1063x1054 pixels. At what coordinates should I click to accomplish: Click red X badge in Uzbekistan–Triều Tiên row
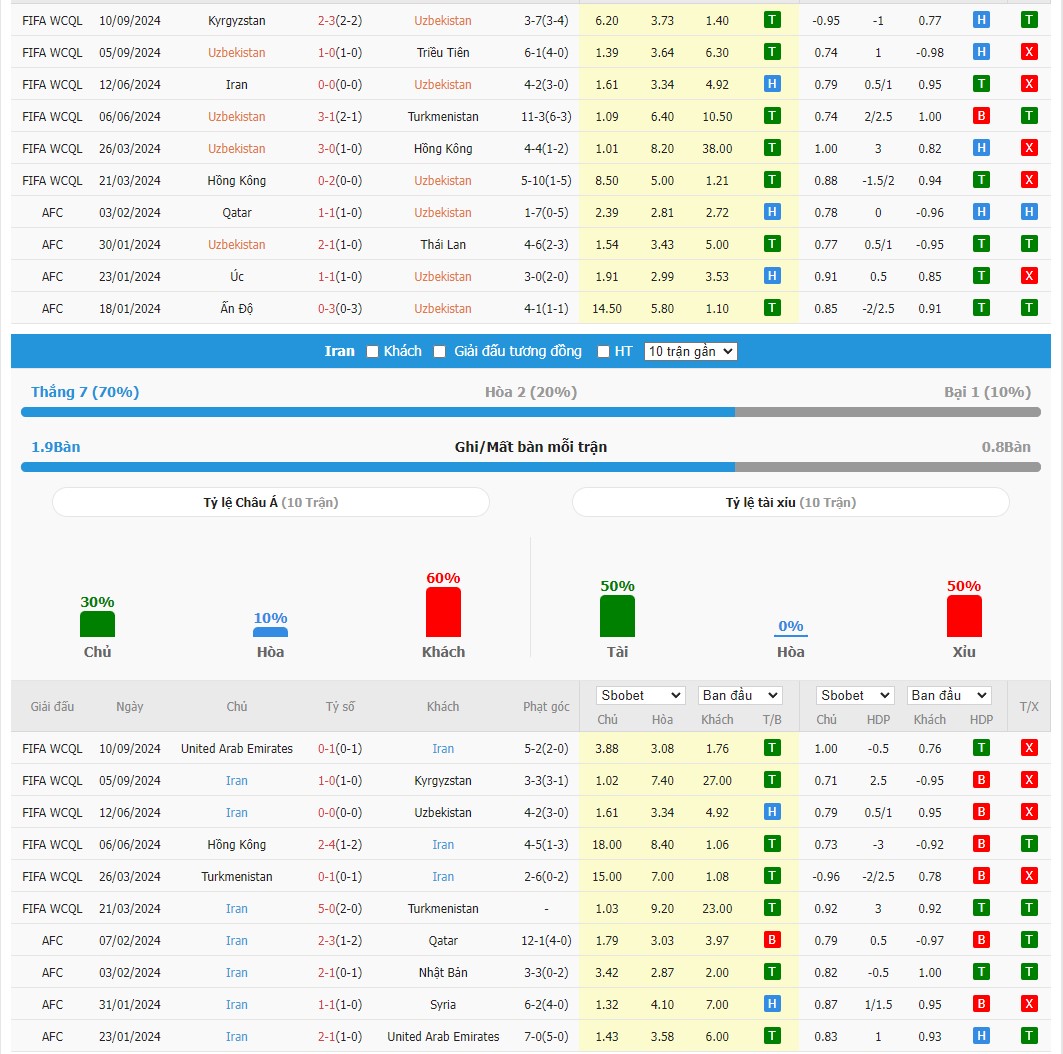point(1028,52)
